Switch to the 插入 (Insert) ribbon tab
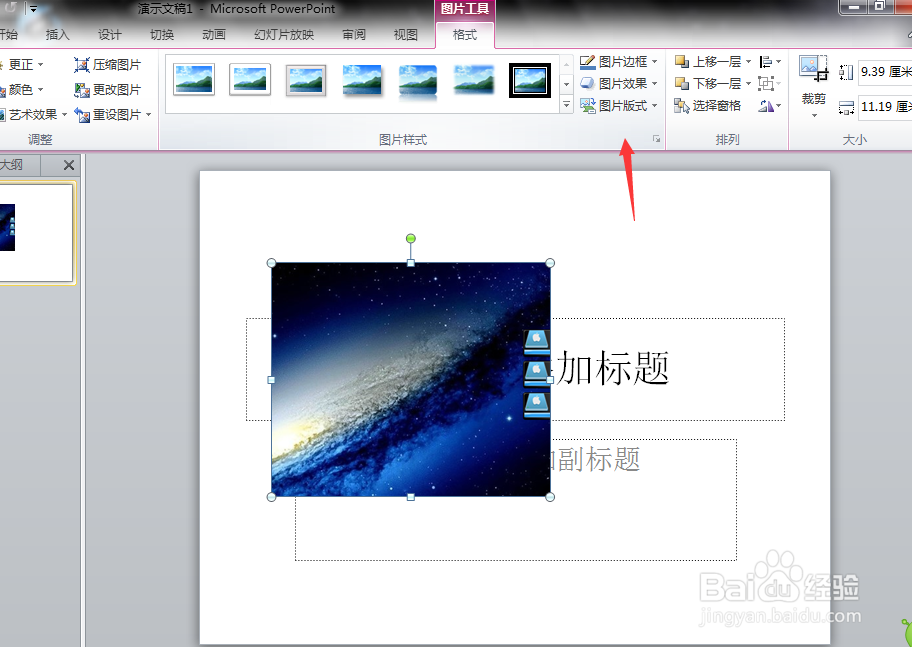Screen dimensions: 912x647 [x=57, y=33]
